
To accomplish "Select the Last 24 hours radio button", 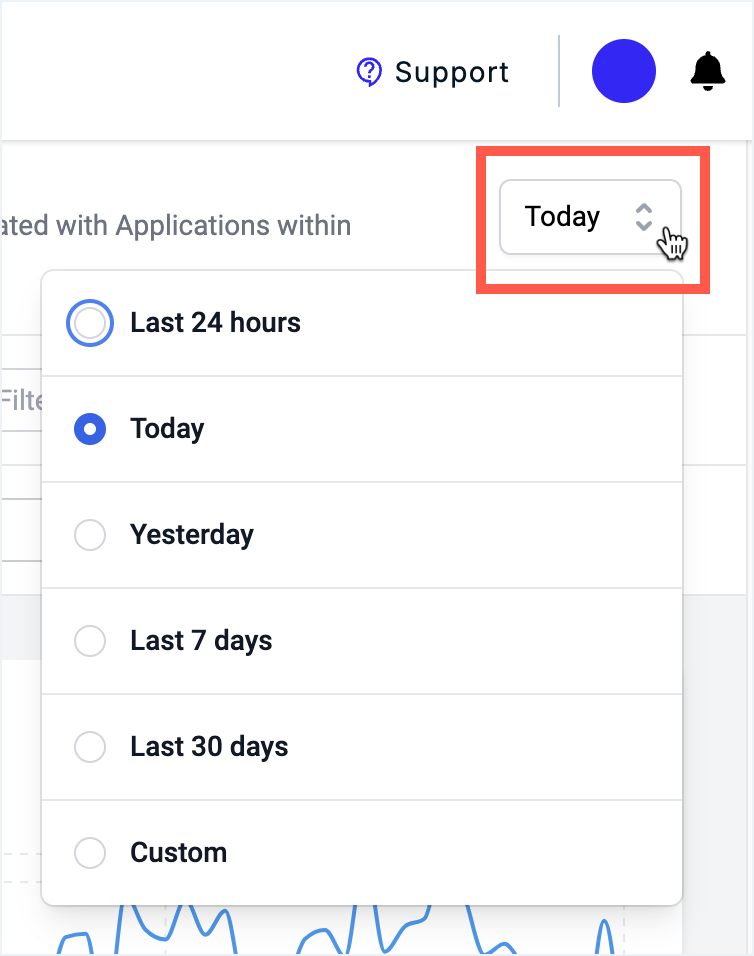I will pos(90,323).
